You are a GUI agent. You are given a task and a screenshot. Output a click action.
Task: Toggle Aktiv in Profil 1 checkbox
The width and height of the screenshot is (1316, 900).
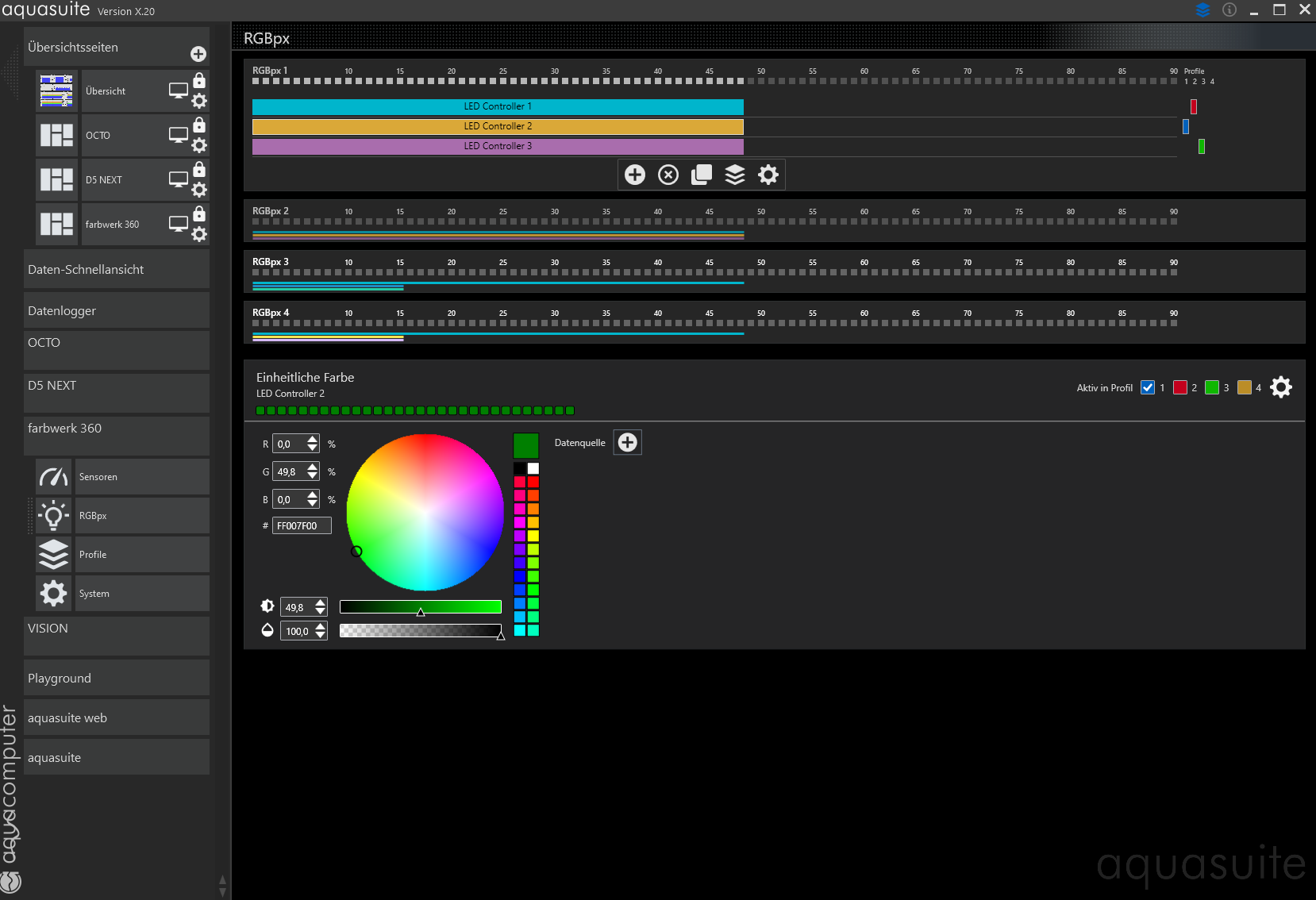(x=1147, y=387)
